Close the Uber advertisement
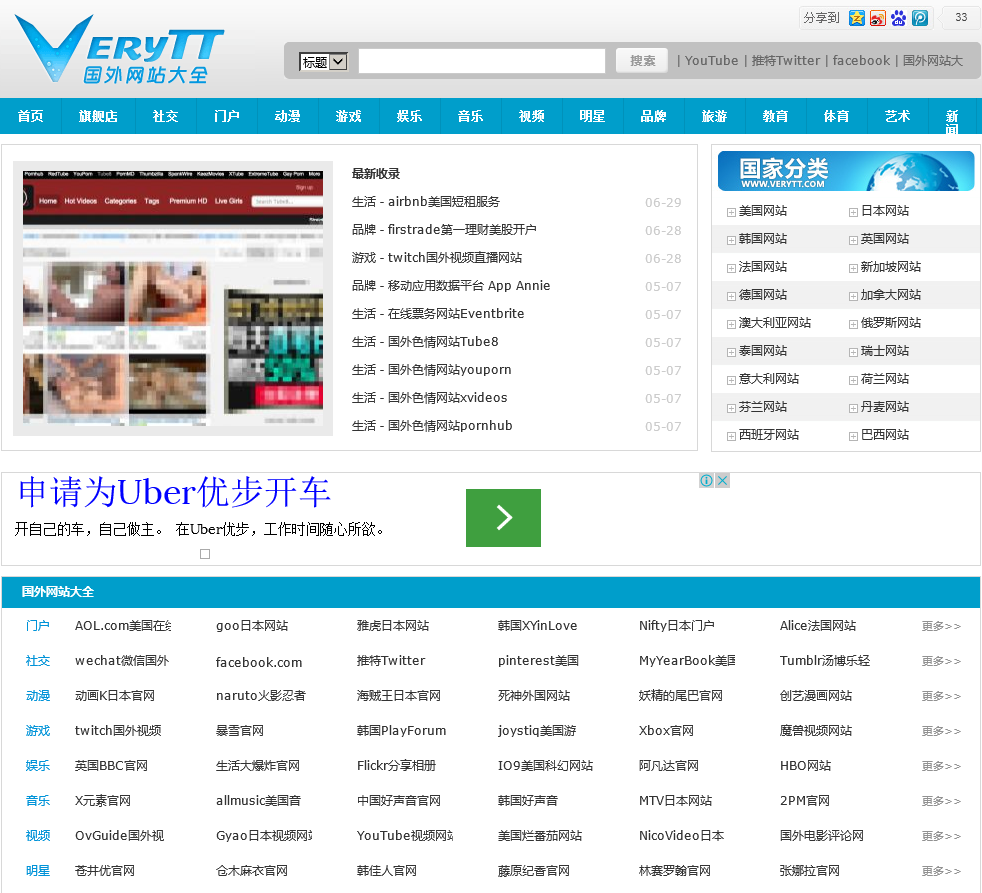Screen dimensions: 982x893 [x=722, y=480]
